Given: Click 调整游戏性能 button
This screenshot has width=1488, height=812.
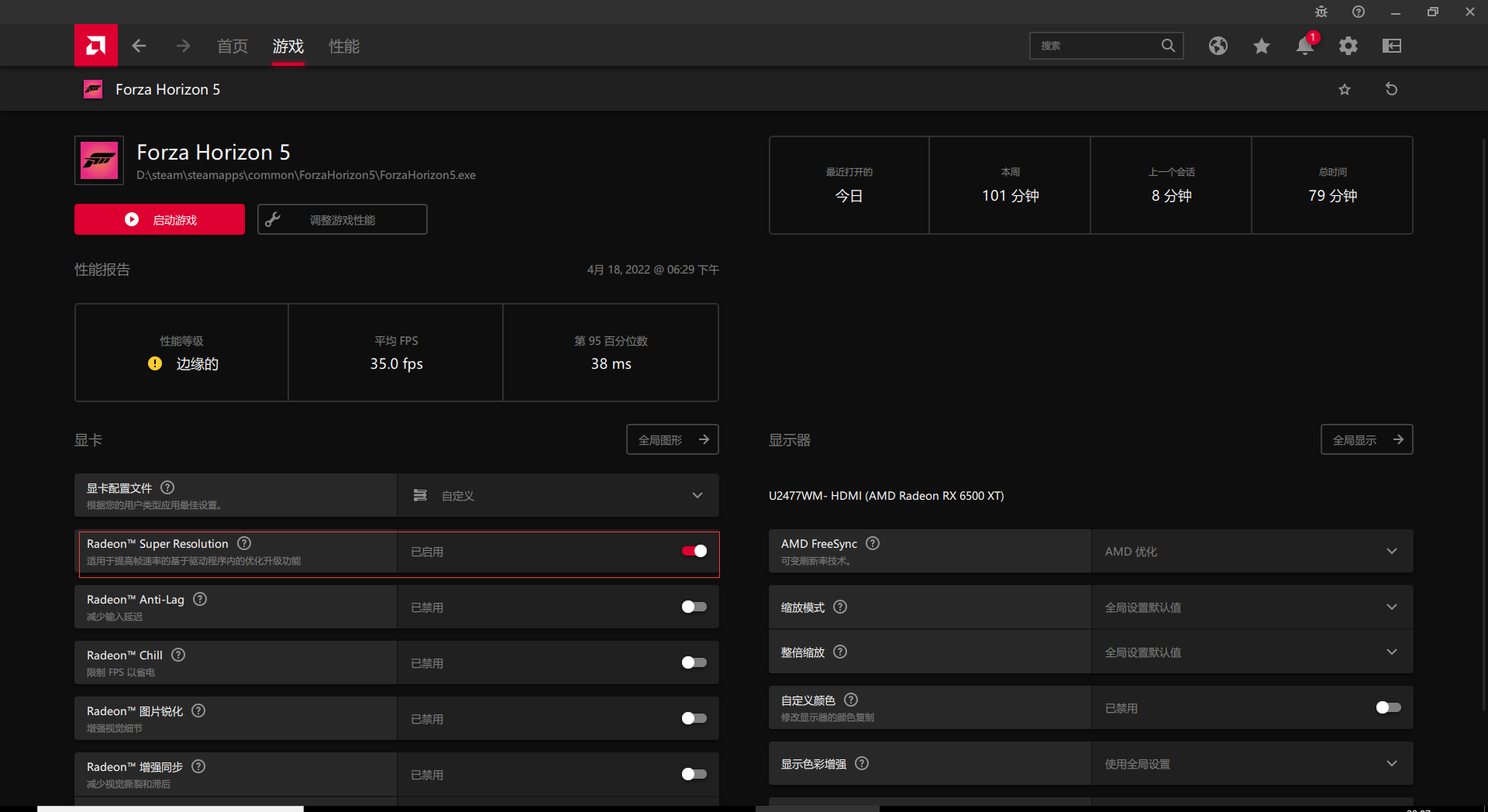Looking at the screenshot, I should 343,219.
